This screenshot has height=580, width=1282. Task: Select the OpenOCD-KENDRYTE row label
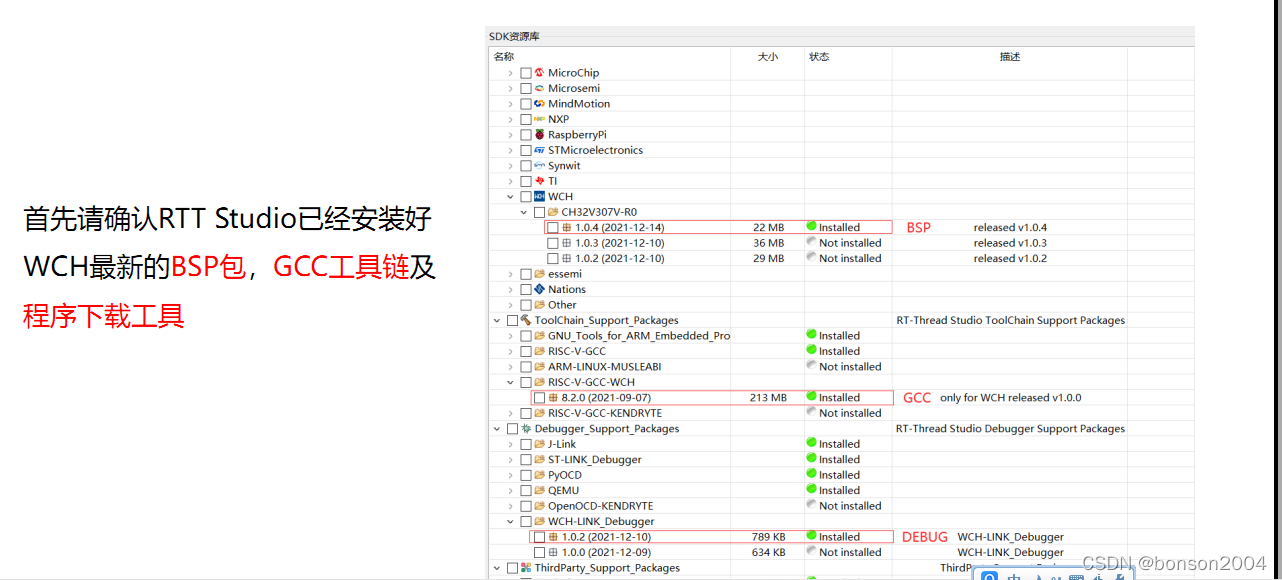click(x=600, y=506)
